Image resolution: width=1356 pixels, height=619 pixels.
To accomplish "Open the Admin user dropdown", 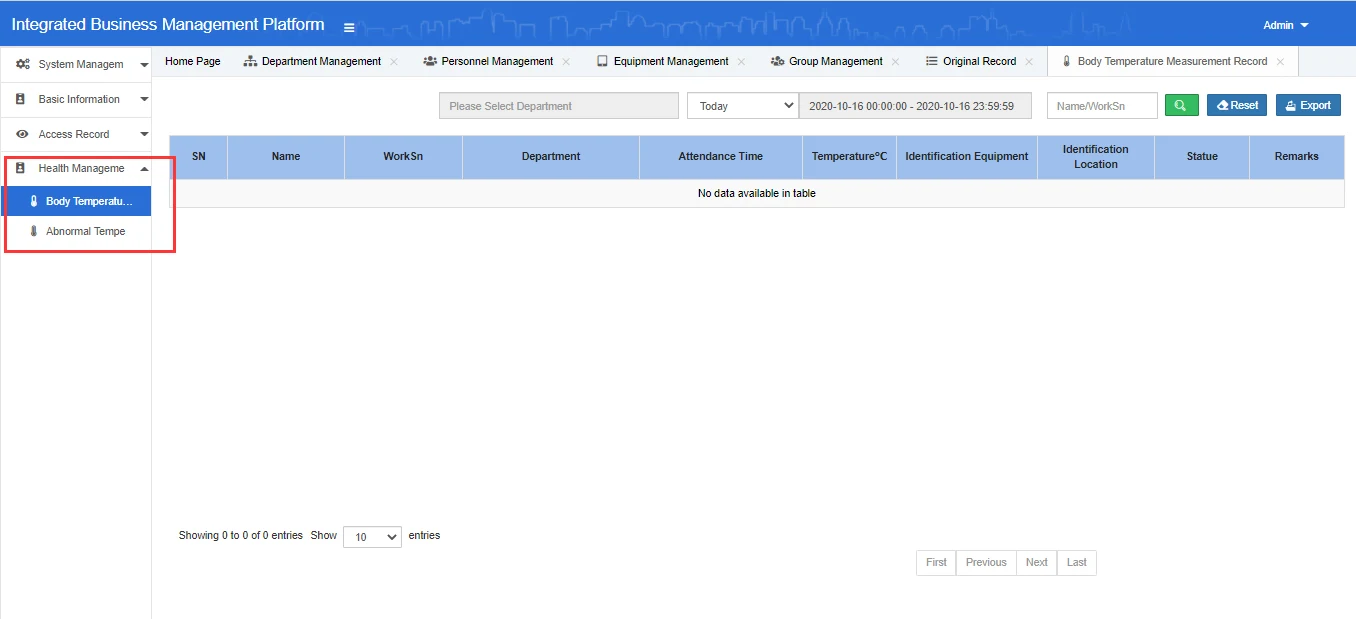I will click(1285, 25).
